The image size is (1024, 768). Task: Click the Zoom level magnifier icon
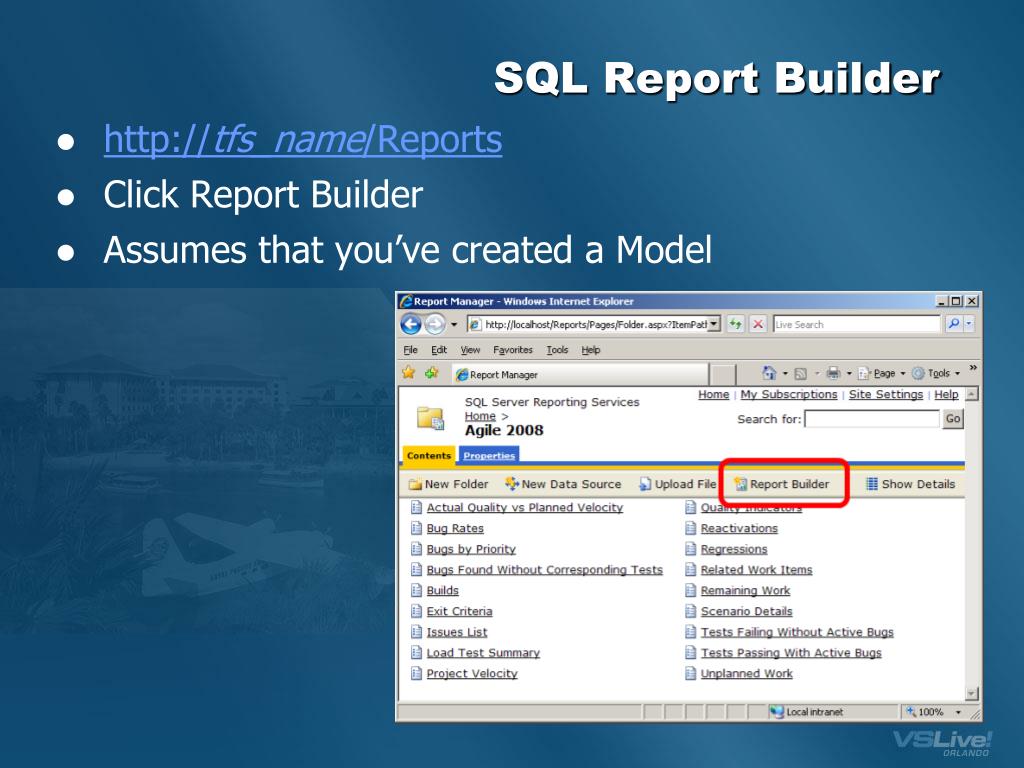coord(911,711)
